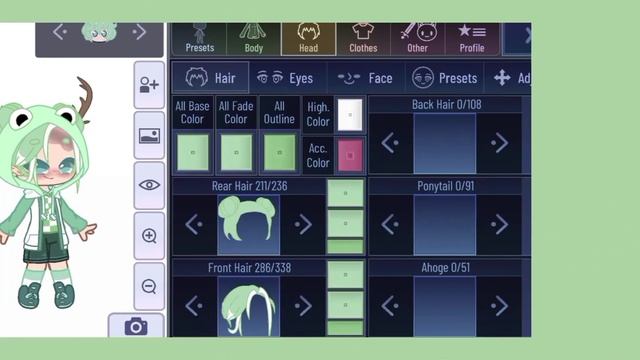The height and width of the screenshot is (360, 640).
Task: Open the Presets category tab
Action: coord(199,39)
